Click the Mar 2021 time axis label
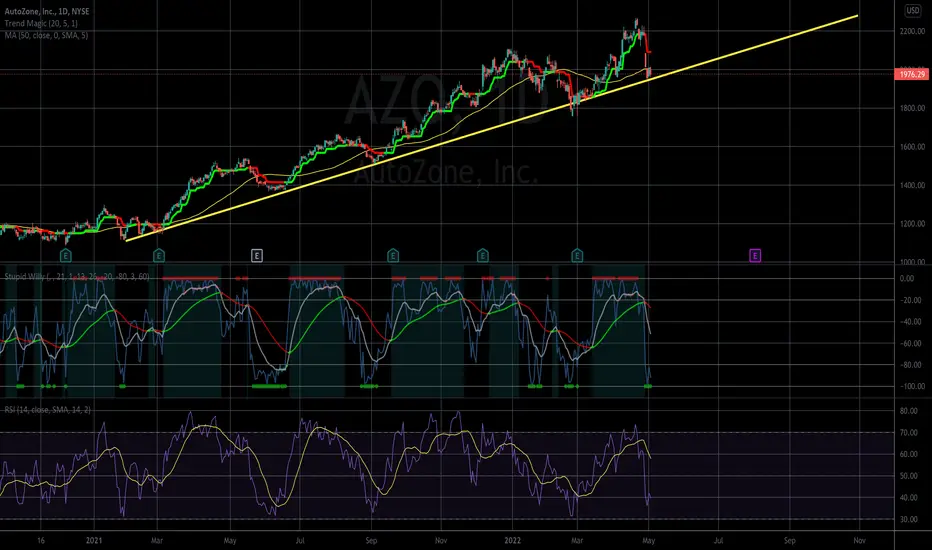 157,540
